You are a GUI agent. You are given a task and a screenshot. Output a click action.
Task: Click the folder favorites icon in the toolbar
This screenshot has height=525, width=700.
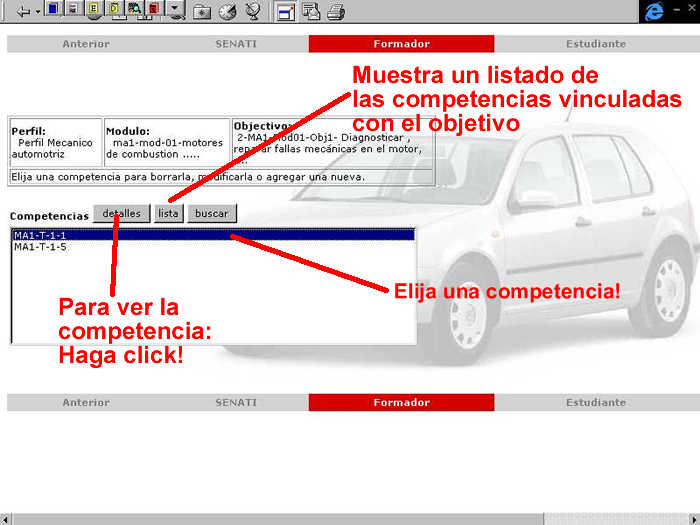click(x=202, y=12)
